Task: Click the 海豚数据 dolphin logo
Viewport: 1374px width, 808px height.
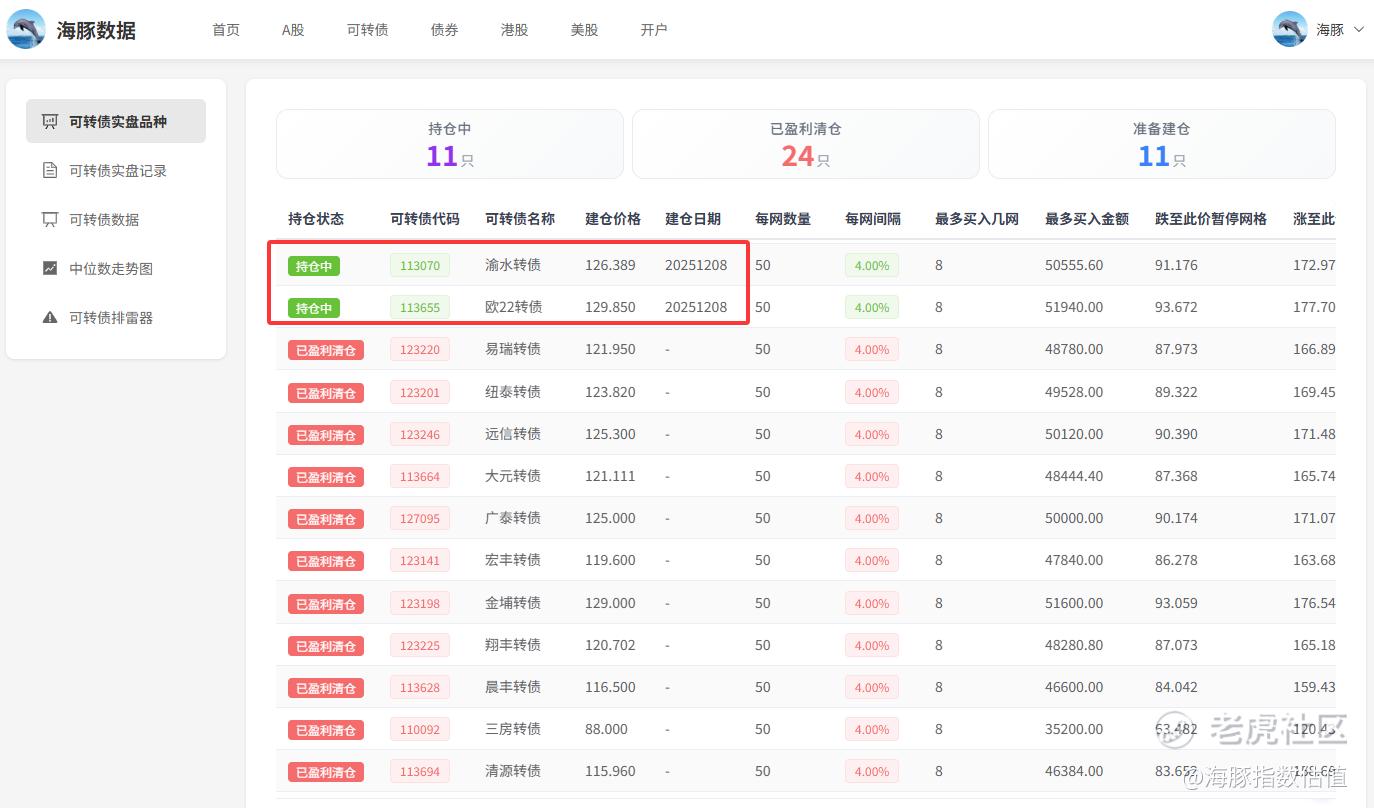Action: (26, 29)
